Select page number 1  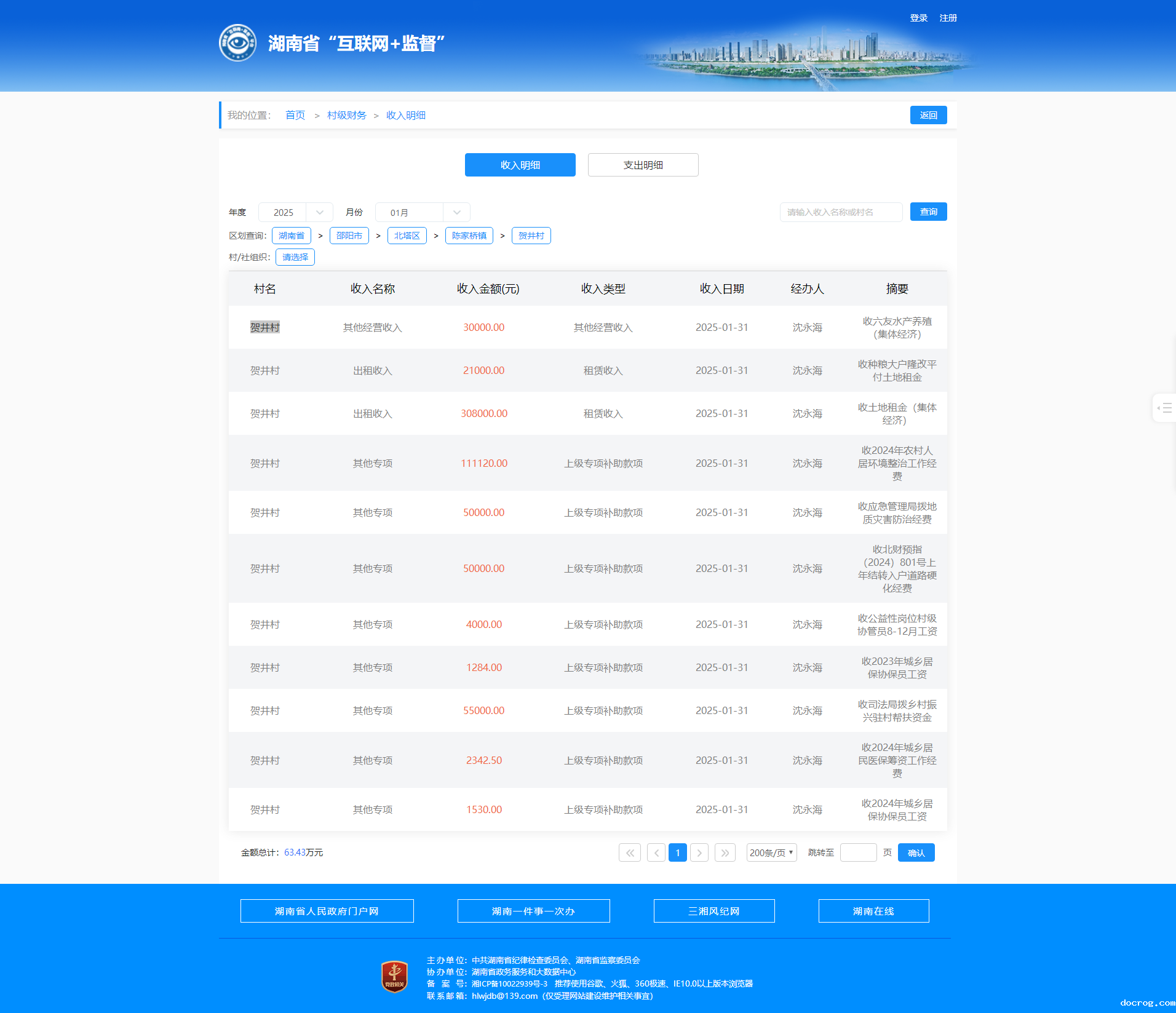[x=677, y=852]
